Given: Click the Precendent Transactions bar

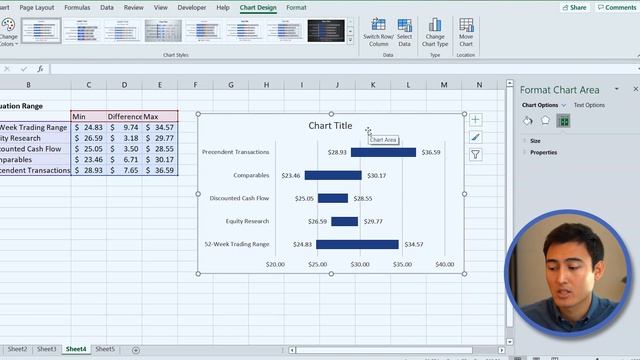Looking at the screenshot, I should [383, 152].
